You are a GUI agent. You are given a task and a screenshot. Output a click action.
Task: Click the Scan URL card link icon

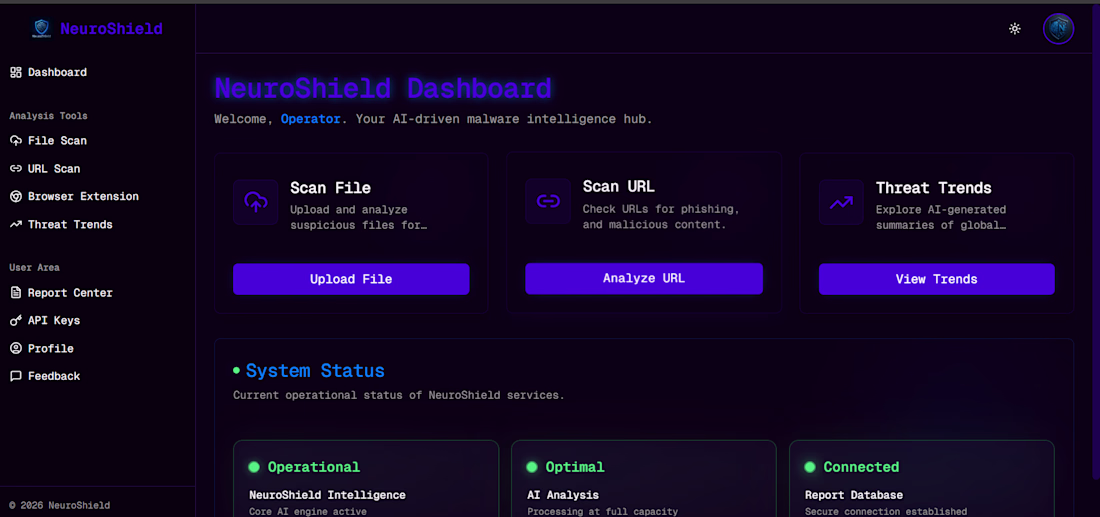coord(548,201)
